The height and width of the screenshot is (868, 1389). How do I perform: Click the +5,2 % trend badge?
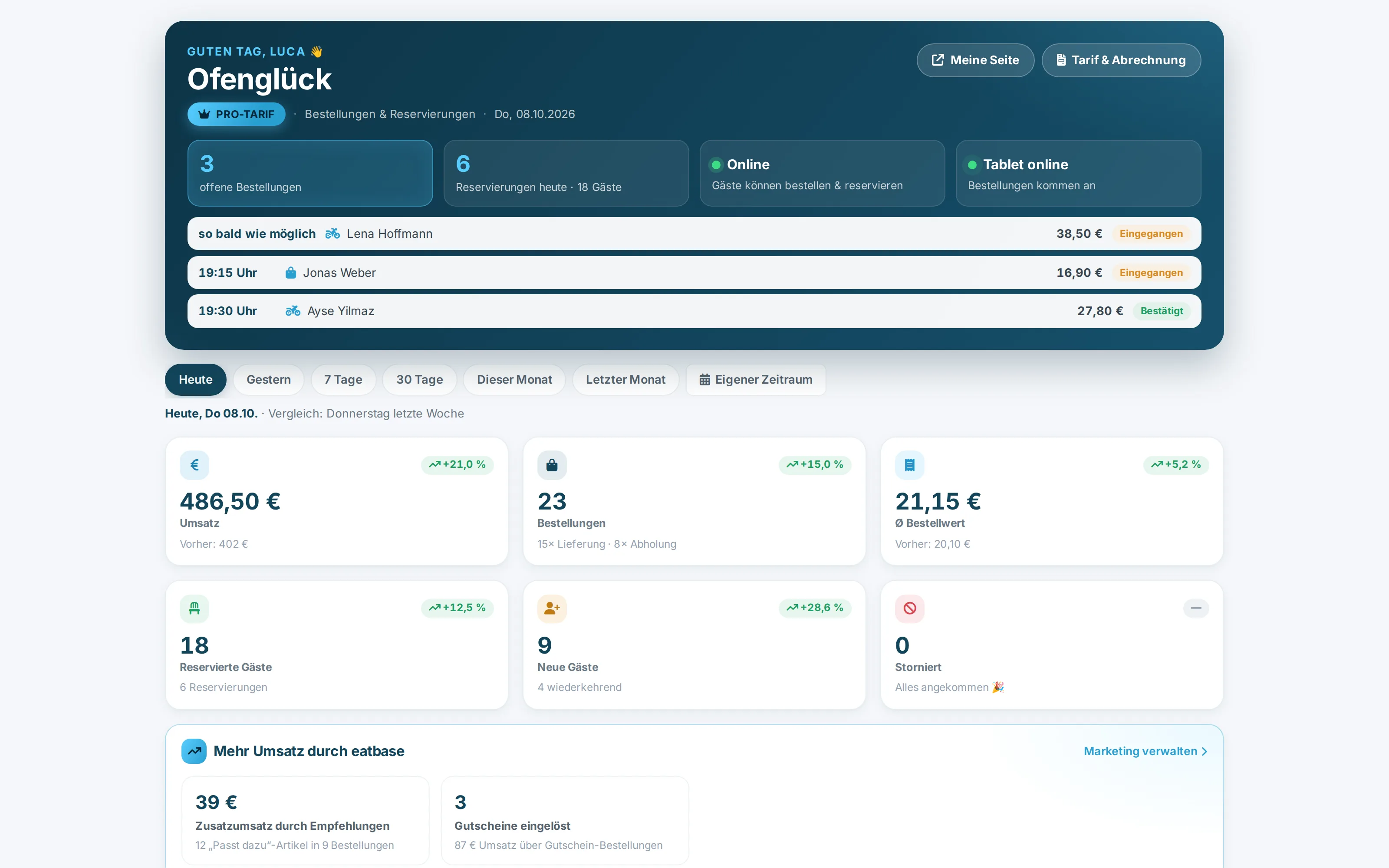[x=1176, y=464]
